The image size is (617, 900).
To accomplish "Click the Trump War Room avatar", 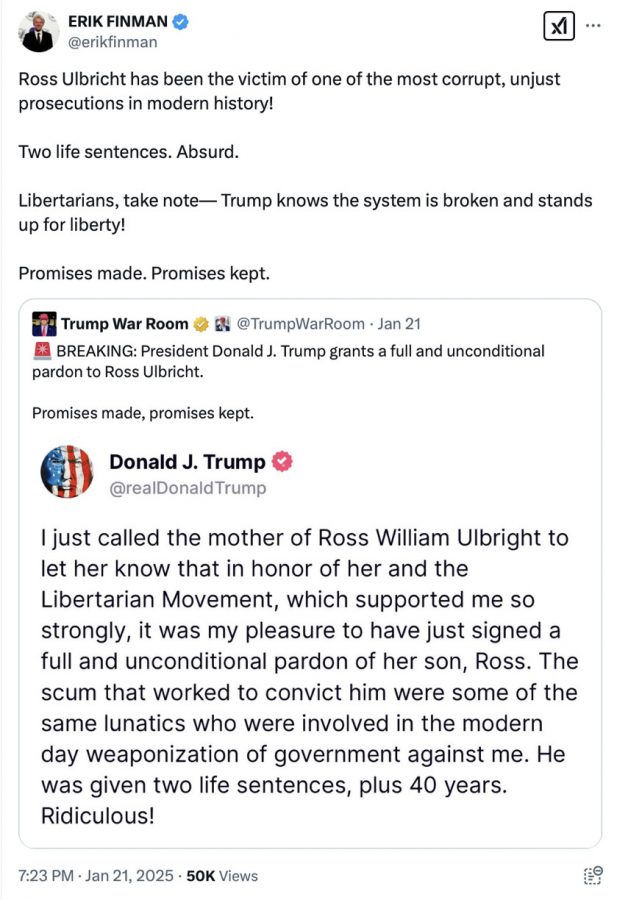I will pos(44,324).
